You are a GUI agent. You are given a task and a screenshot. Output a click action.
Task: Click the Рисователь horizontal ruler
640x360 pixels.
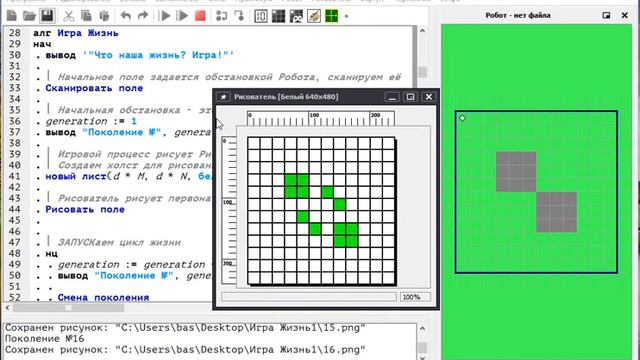(321, 118)
